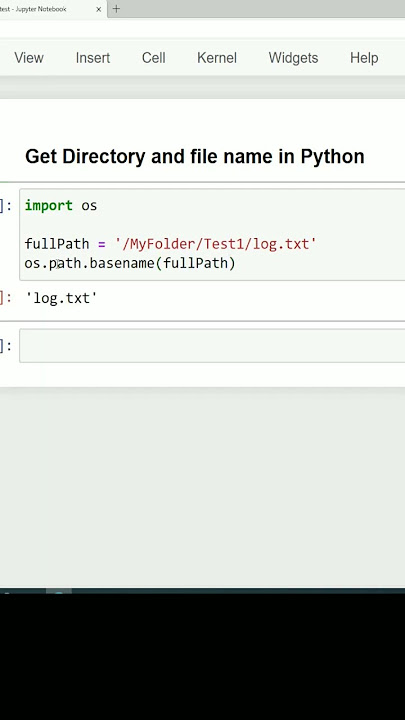Image resolution: width=405 pixels, height=720 pixels.
Task: Click the prompt of the empty cell
Action: coord(6,346)
